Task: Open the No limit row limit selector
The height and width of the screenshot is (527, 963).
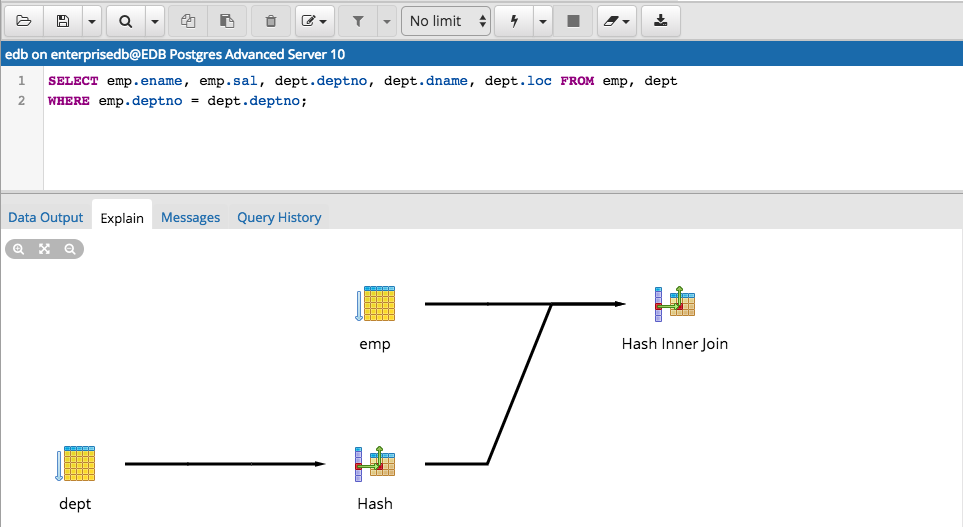Action: [x=446, y=21]
